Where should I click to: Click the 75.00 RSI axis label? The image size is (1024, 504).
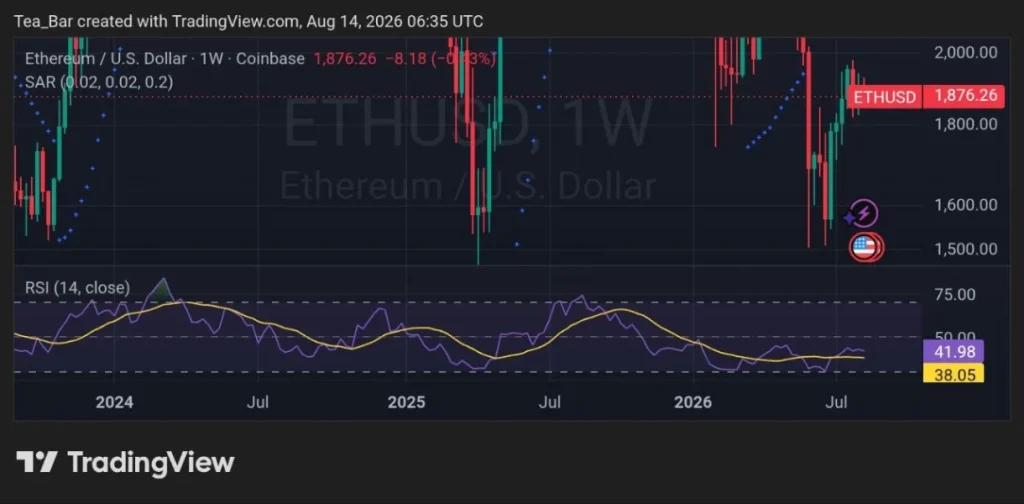pos(954,294)
